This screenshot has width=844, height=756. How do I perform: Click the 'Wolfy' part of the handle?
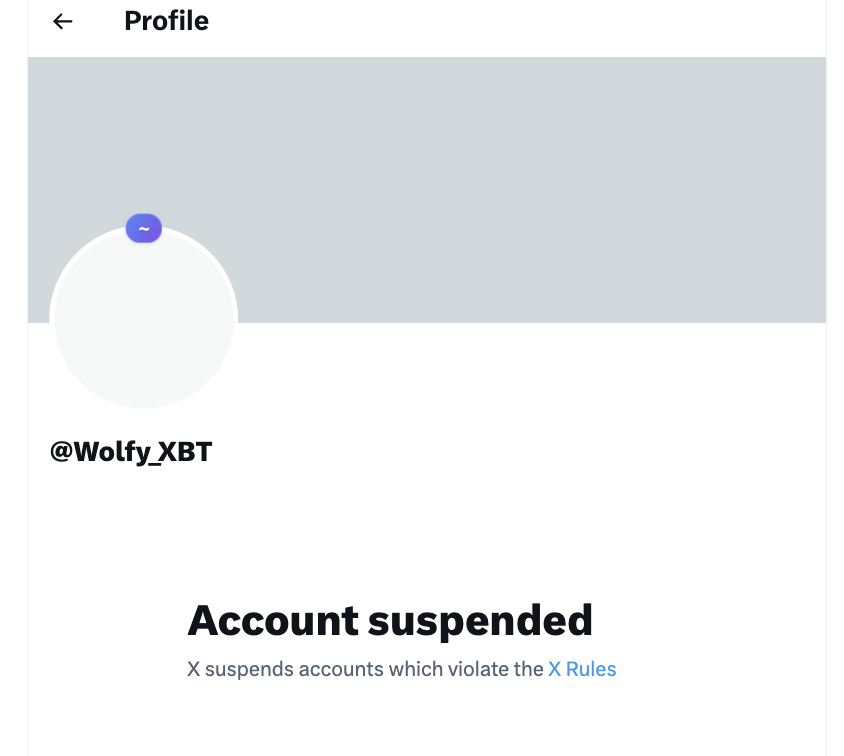click(111, 452)
